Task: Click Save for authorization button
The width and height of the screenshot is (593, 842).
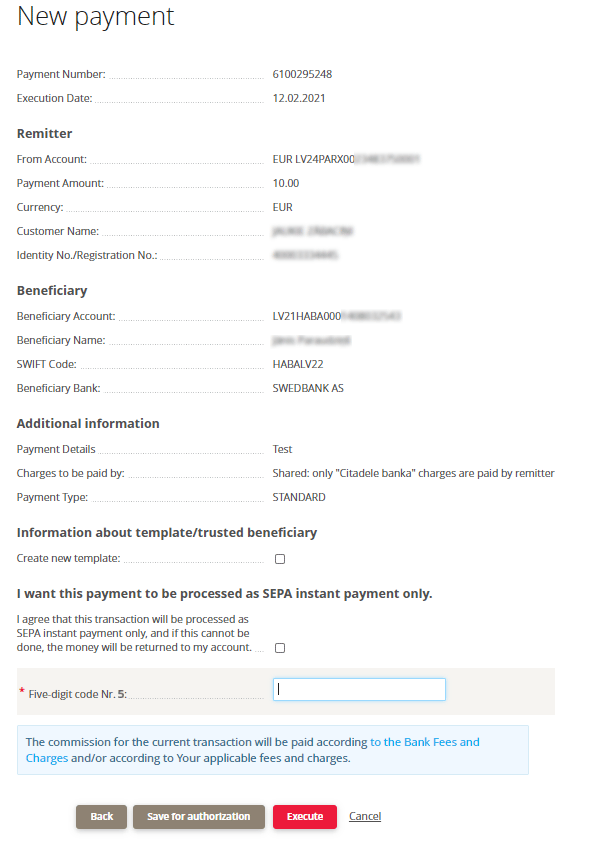Action: click(x=199, y=817)
